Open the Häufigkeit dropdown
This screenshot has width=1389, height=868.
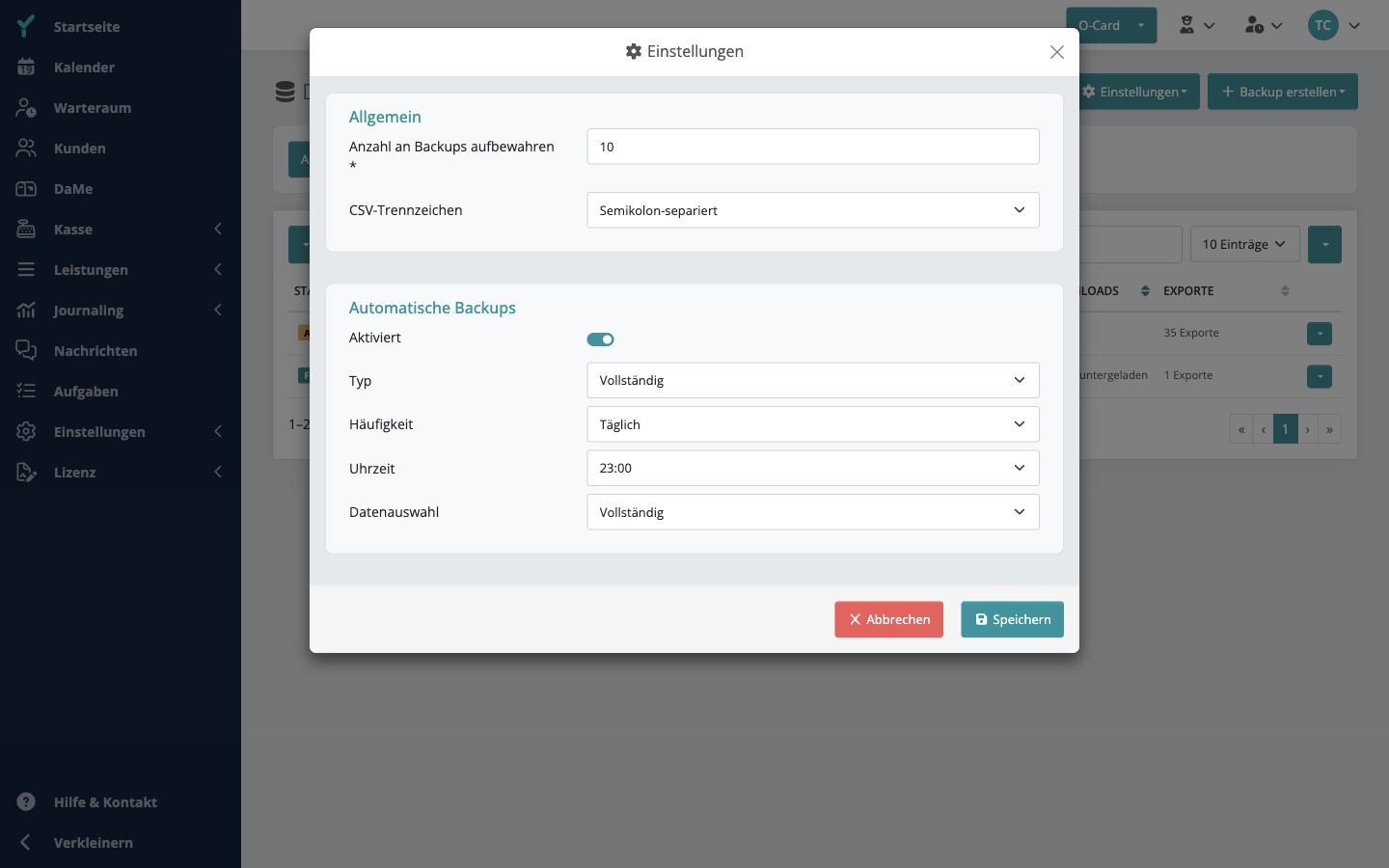click(x=813, y=424)
